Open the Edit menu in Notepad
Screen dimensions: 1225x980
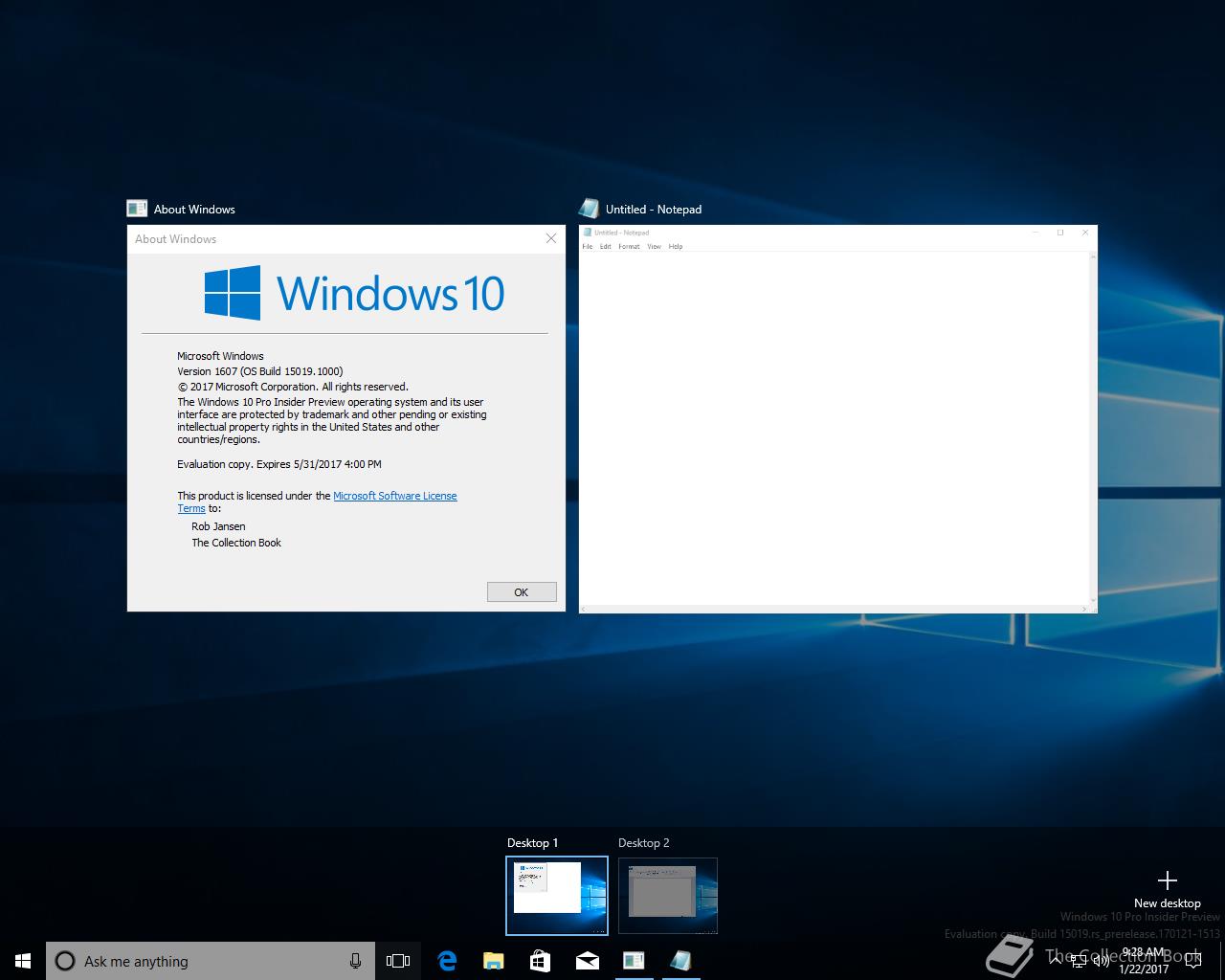[606, 247]
